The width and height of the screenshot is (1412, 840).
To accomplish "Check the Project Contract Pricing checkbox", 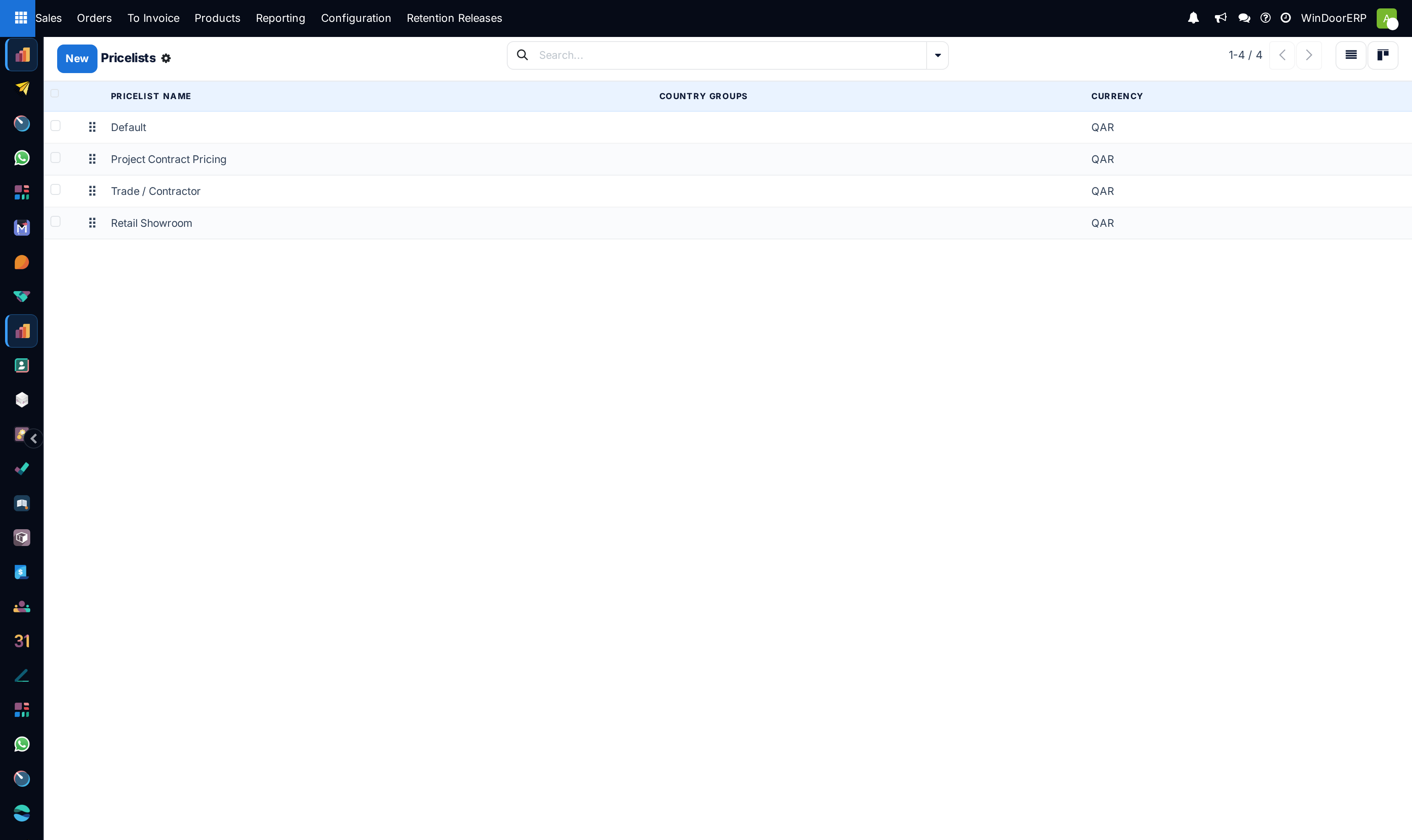I will 55,157.
